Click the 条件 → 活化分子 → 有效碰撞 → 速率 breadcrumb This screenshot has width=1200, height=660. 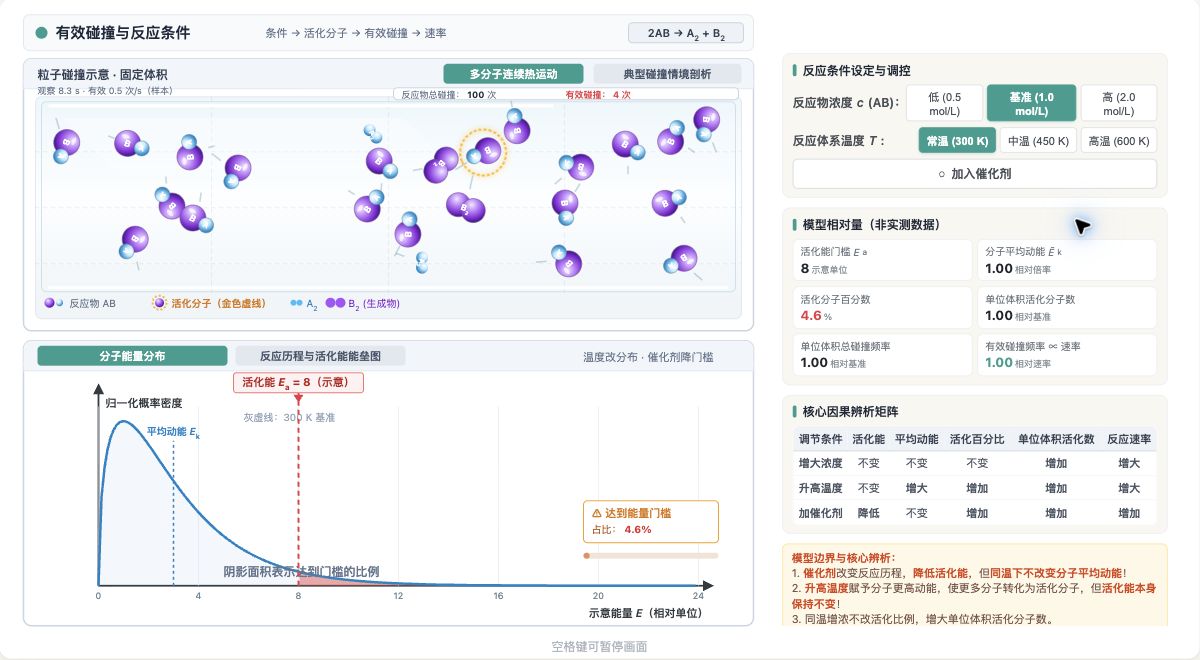coord(356,33)
